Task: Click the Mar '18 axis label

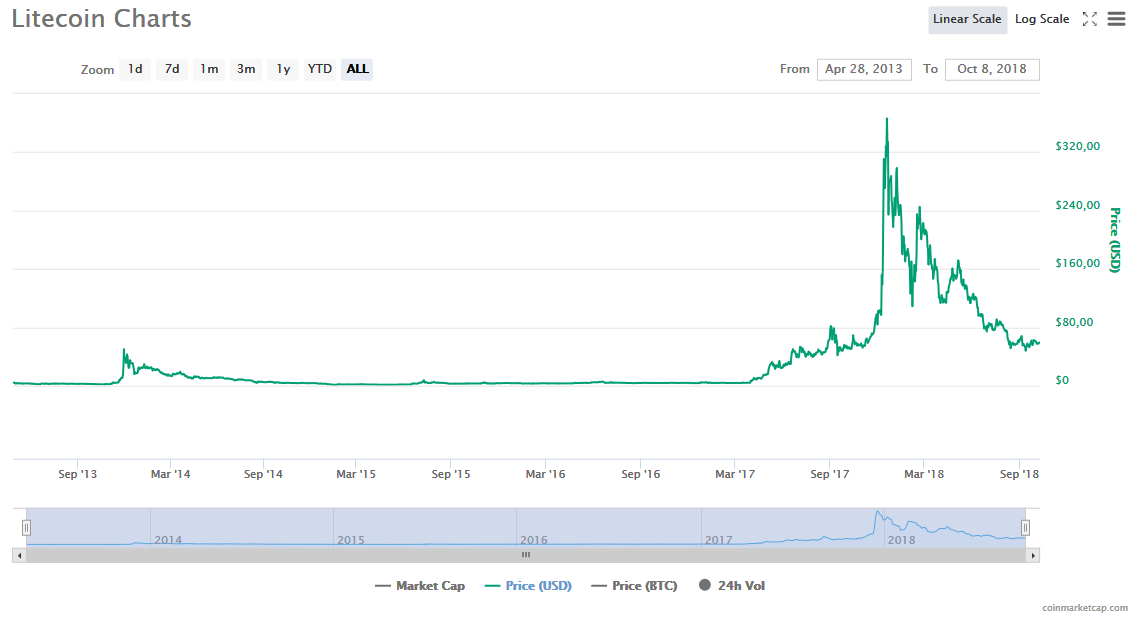Action: pyautogui.click(x=924, y=474)
